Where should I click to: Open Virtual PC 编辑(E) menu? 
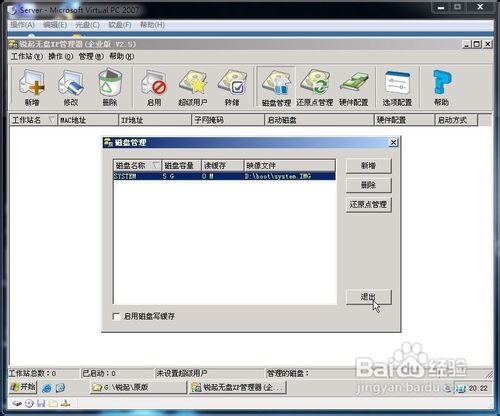click(55, 25)
